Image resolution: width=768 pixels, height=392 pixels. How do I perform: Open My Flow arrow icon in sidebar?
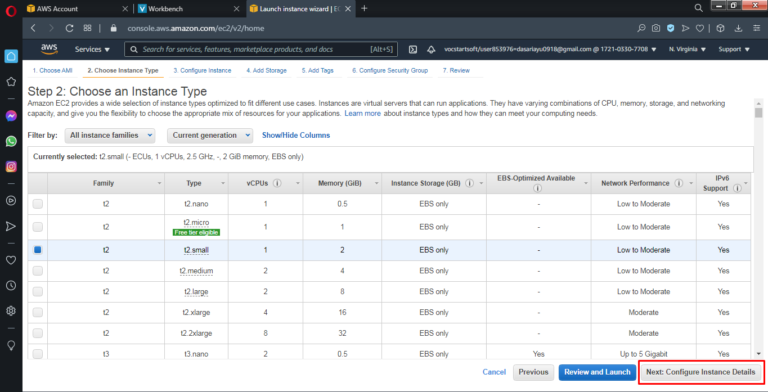pyautogui.click(x=11, y=226)
